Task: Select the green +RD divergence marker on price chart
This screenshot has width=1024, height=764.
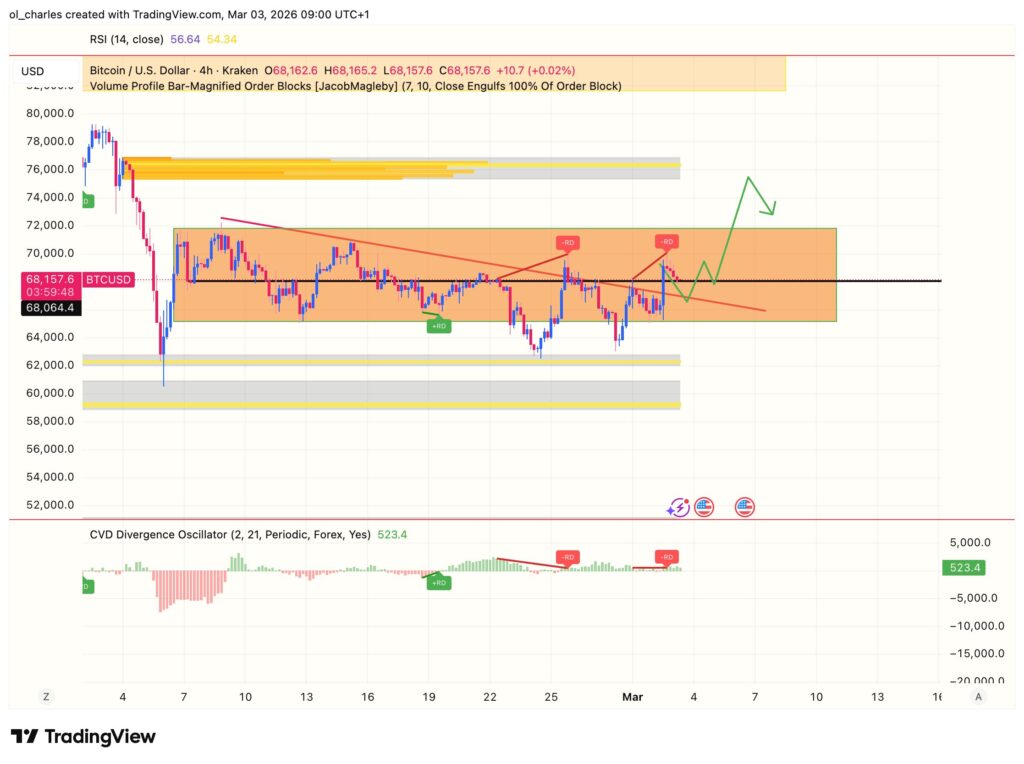Action: (x=438, y=324)
